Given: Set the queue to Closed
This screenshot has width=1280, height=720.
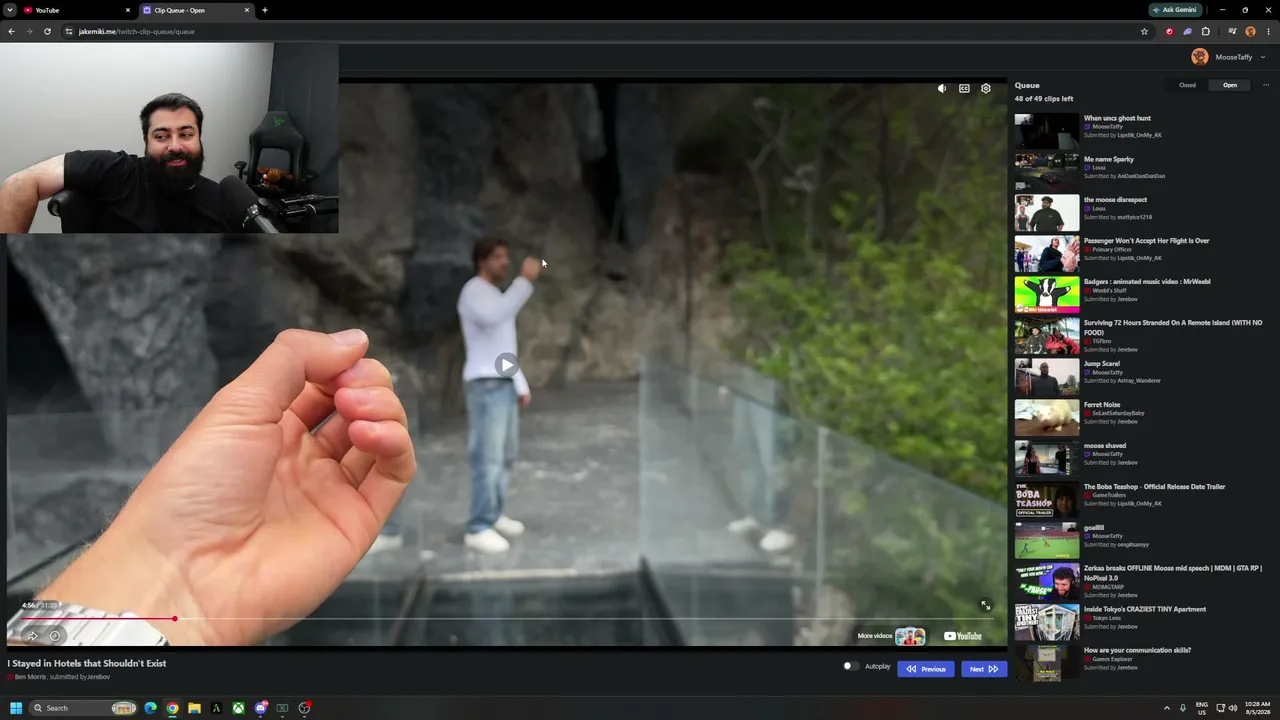Looking at the screenshot, I should coord(1187,85).
